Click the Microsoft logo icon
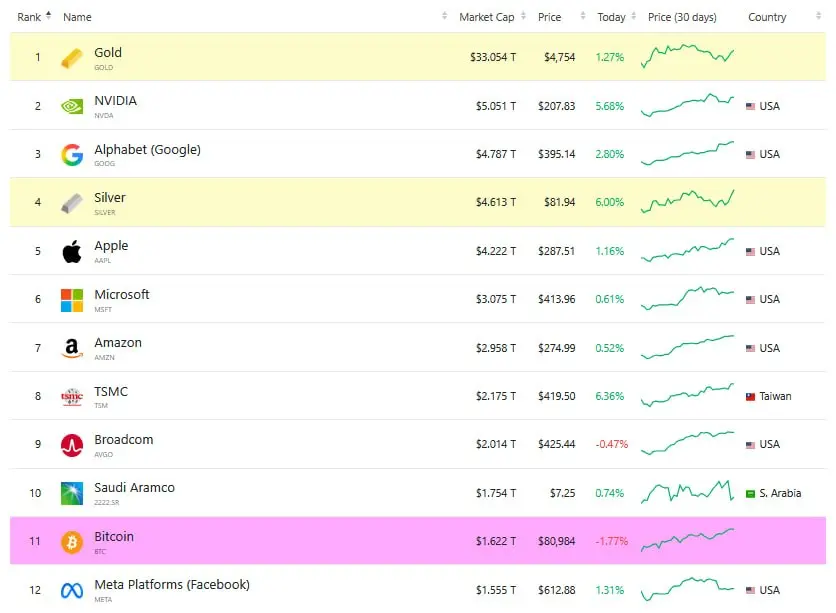This screenshot has height=613, width=836. pos(72,300)
